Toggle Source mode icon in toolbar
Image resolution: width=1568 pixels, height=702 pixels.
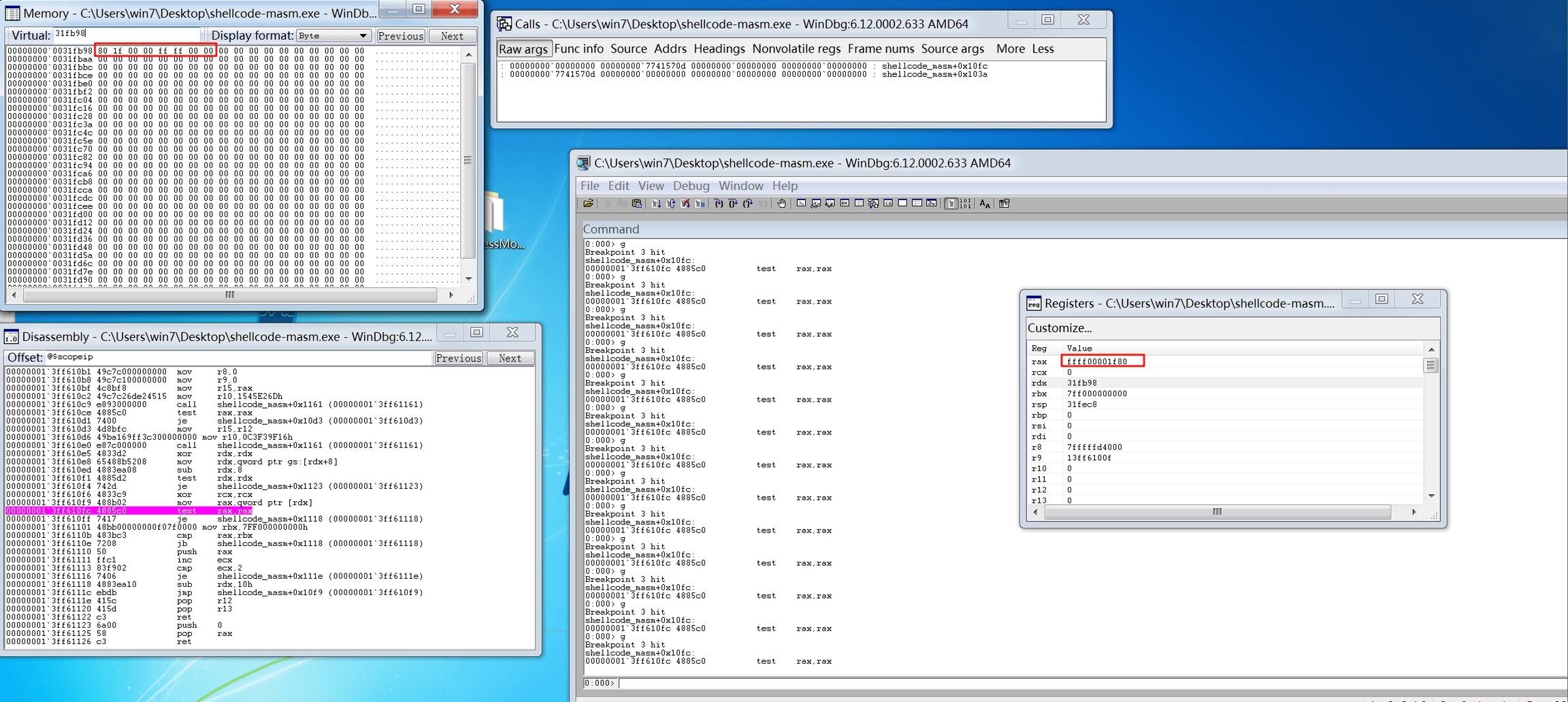coord(951,204)
